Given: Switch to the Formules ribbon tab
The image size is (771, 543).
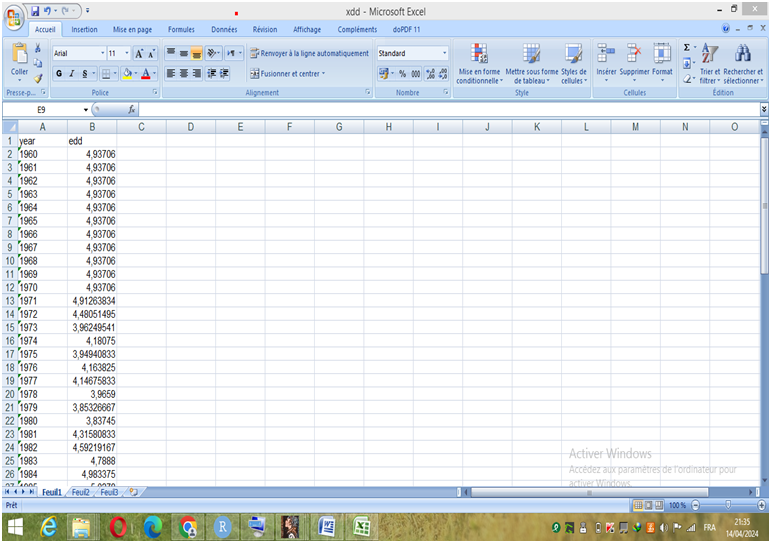Looking at the screenshot, I should click(x=181, y=30).
